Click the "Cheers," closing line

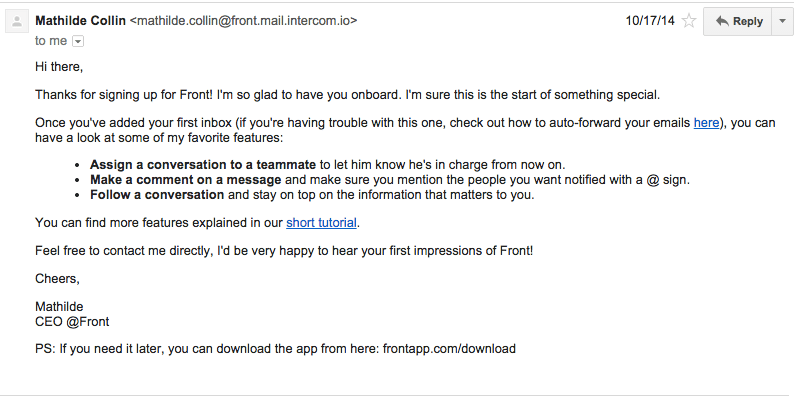57,279
